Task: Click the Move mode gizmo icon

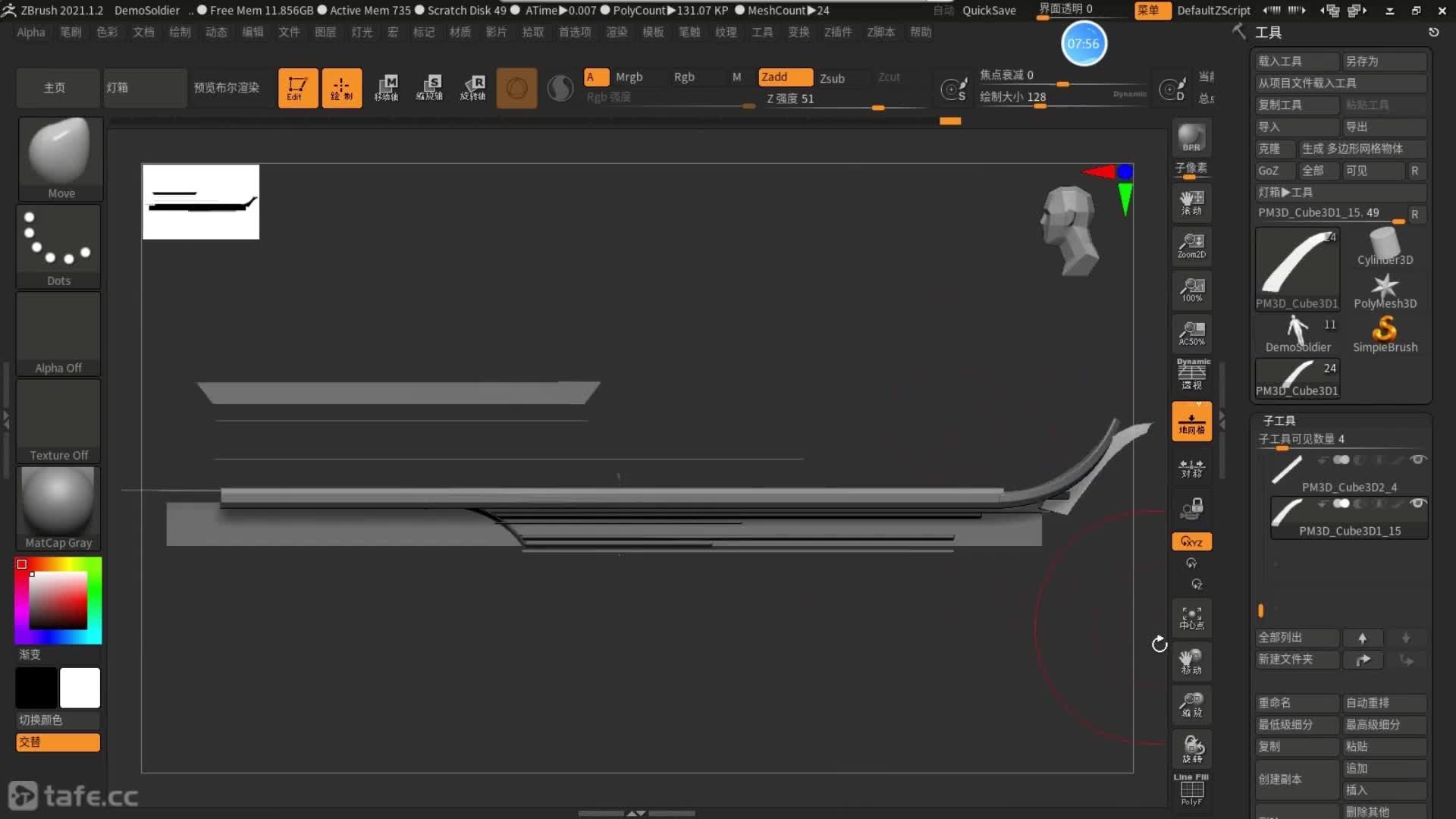Action: 386,88
